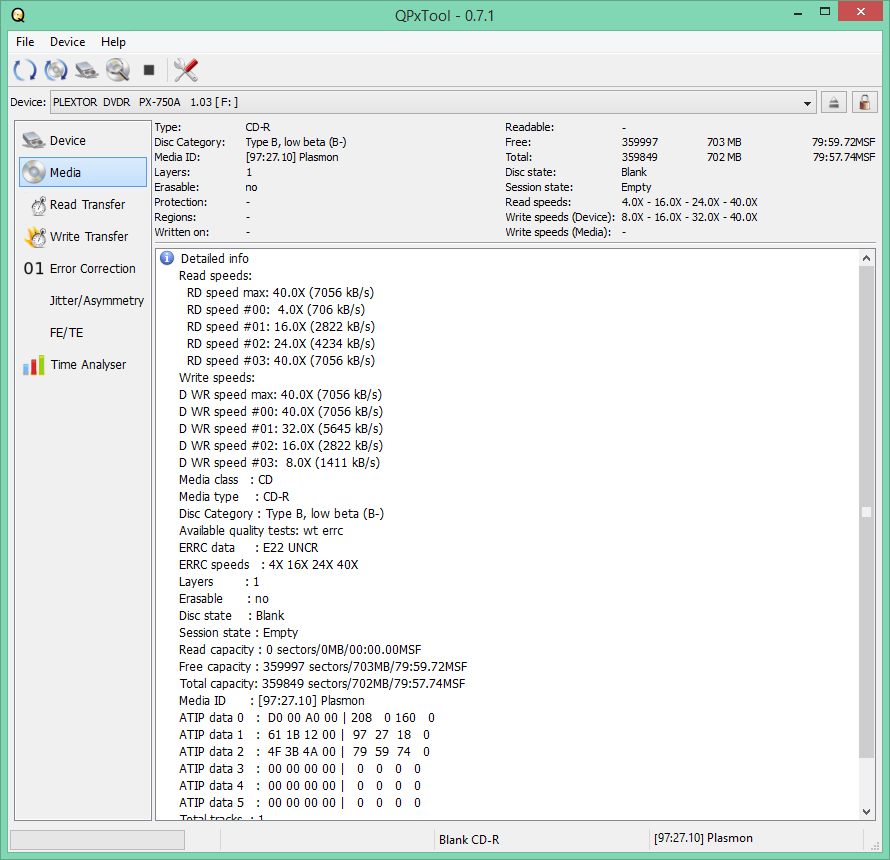Click the Write Transfer burning stopwatch icon

point(35,237)
